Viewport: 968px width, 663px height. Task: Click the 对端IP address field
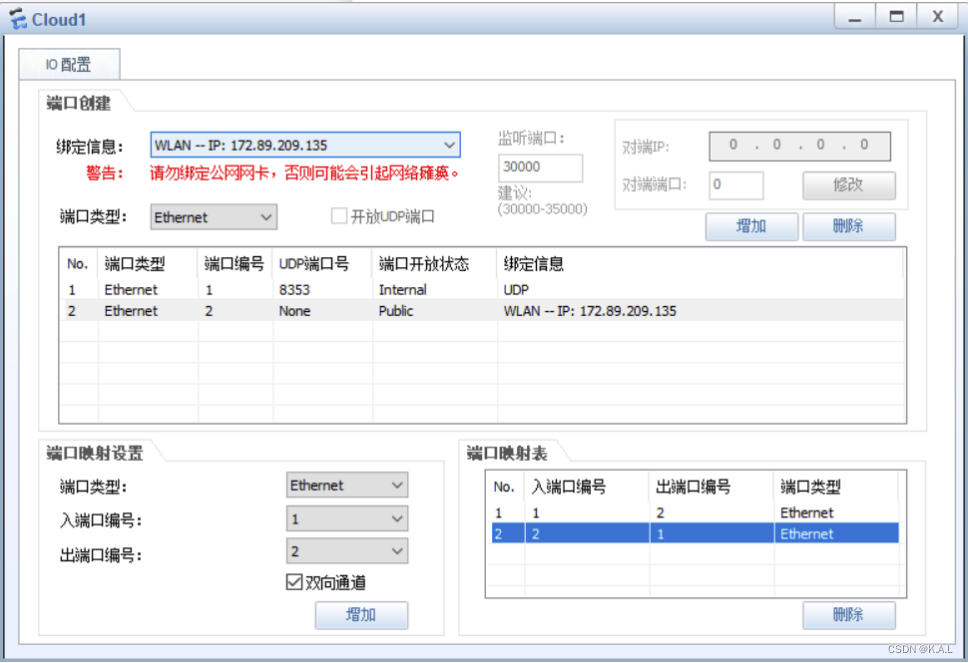point(799,146)
